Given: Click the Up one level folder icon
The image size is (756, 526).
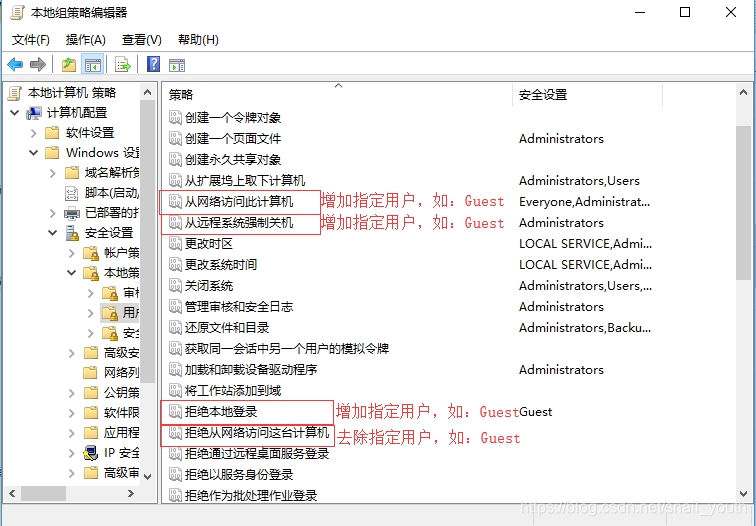Looking at the screenshot, I should click(x=69, y=65).
